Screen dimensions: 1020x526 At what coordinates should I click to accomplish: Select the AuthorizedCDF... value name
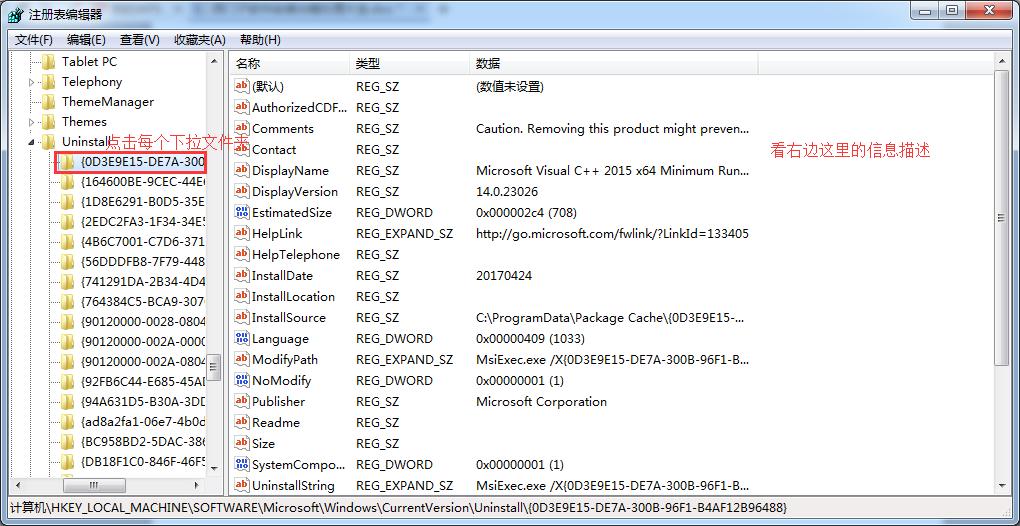coord(300,107)
